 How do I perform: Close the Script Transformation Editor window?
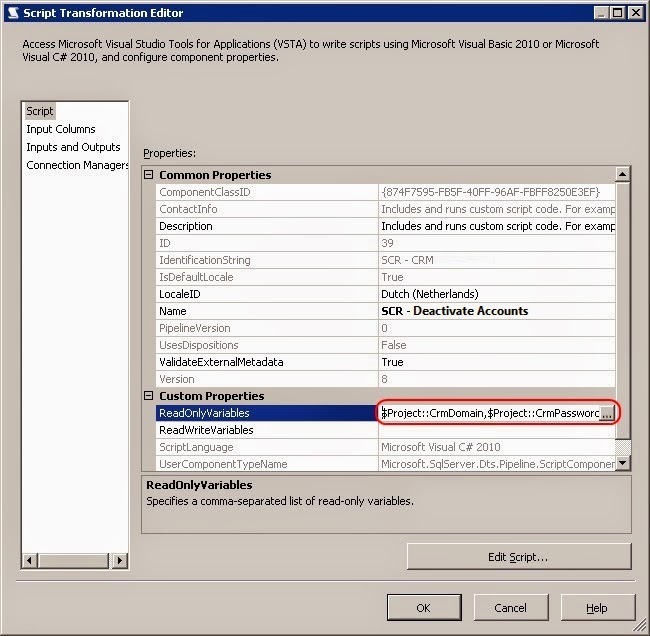pyautogui.click(x=635, y=13)
